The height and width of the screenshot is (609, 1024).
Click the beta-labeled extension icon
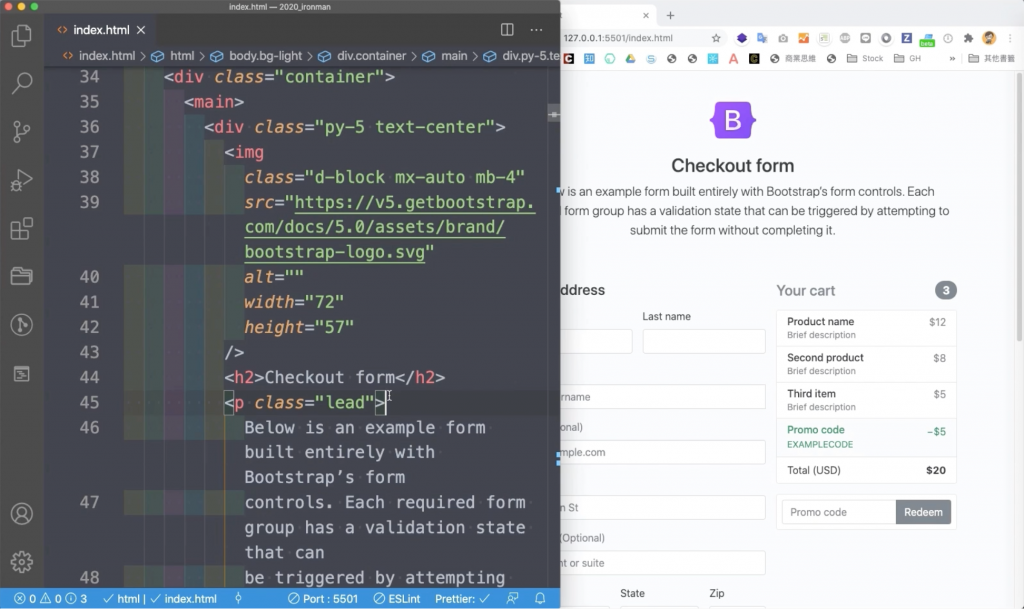click(x=927, y=39)
